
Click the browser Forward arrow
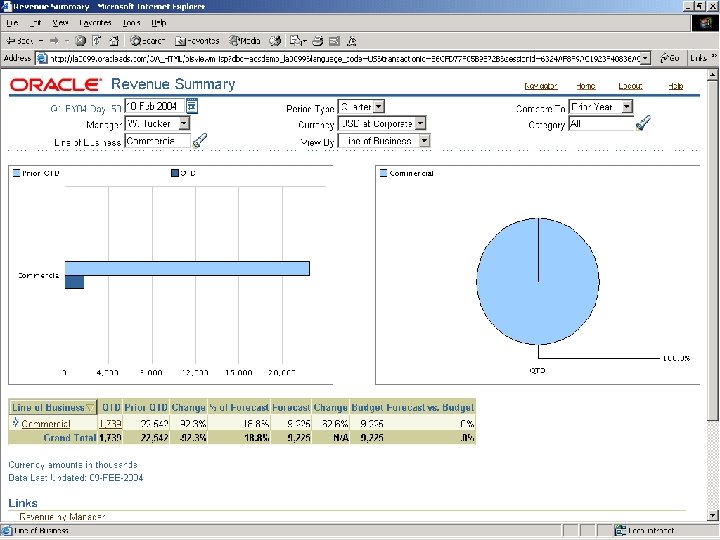(x=54, y=41)
